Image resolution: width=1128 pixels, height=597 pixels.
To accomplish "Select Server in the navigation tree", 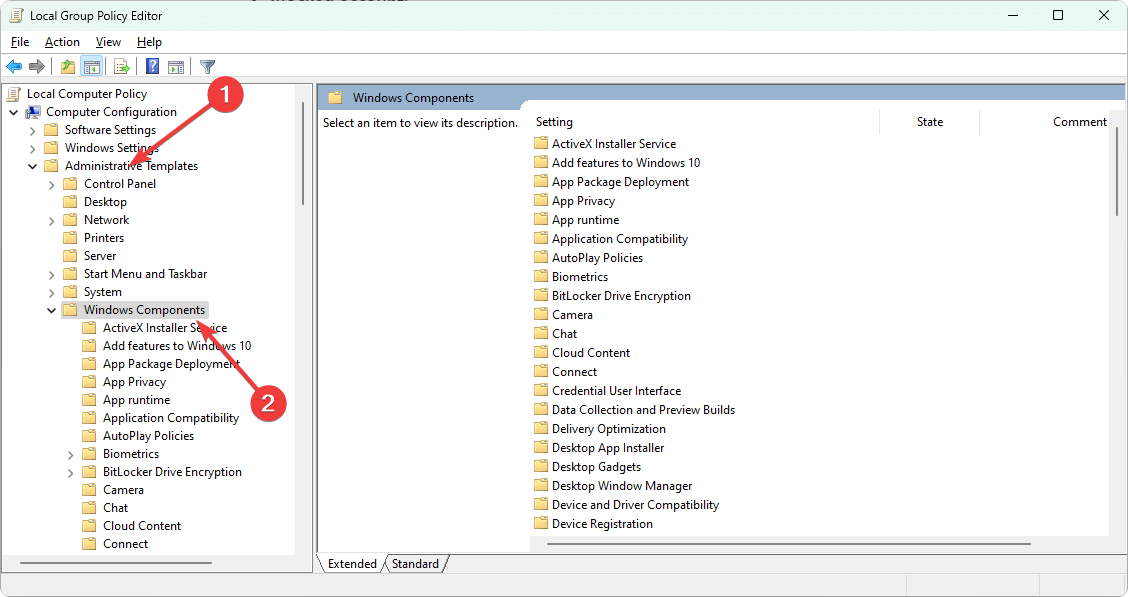I will tap(100, 256).
